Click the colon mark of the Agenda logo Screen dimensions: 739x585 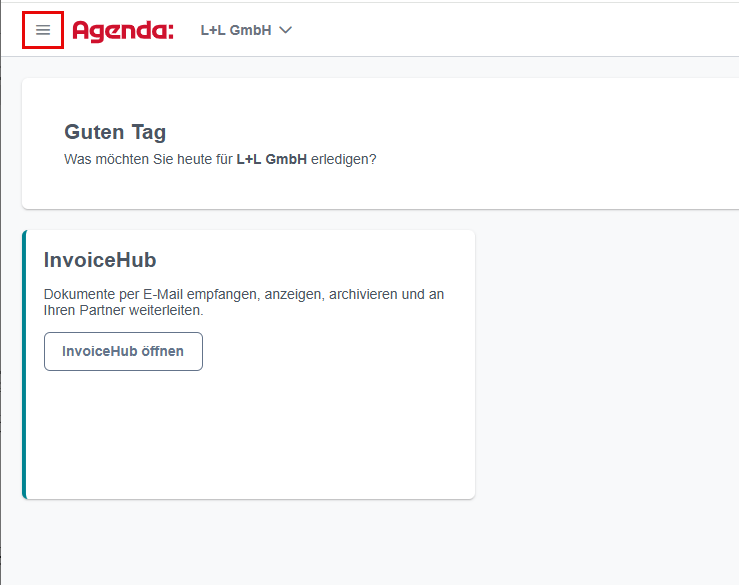point(171,31)
